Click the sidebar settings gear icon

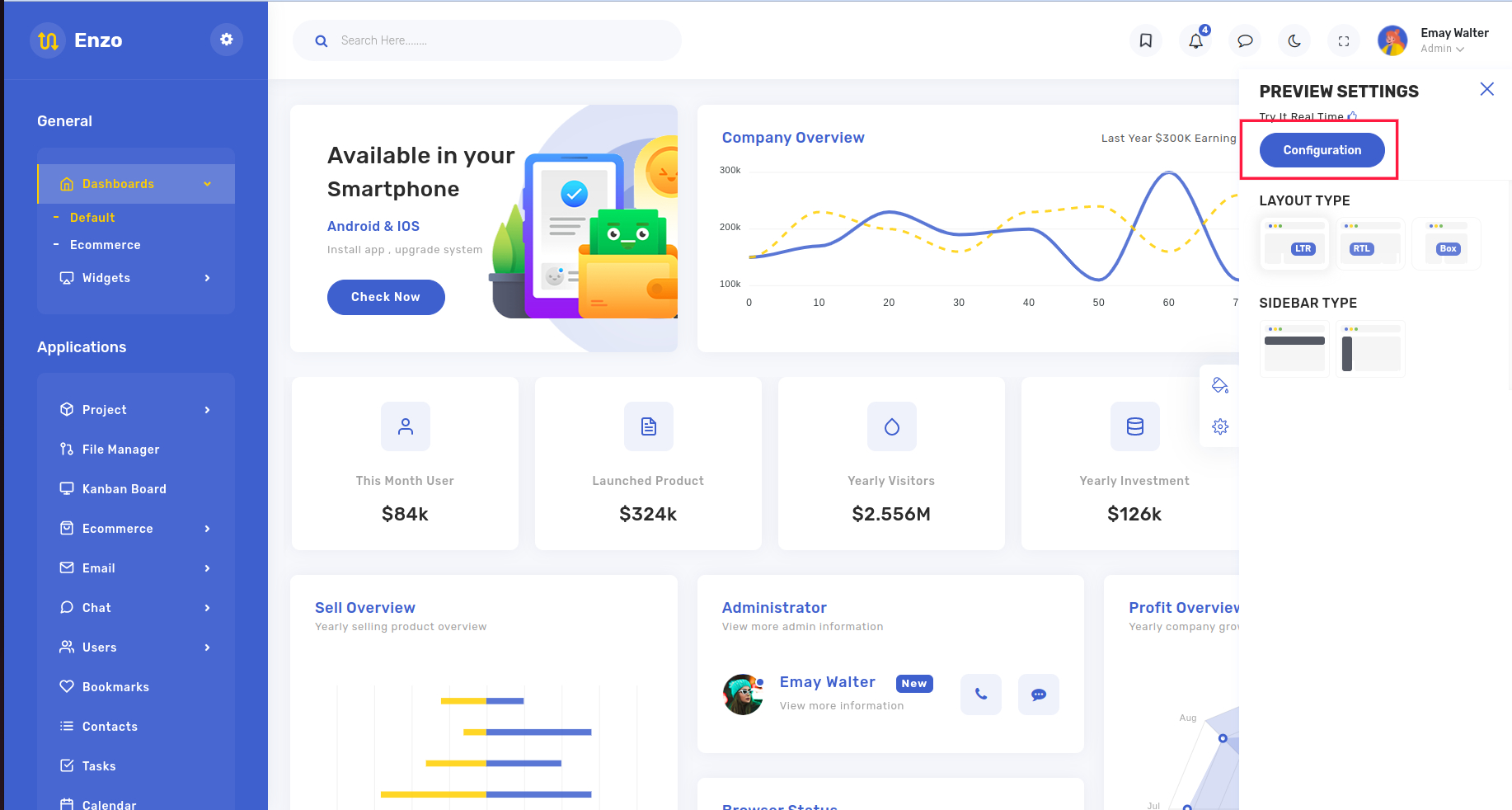click(227, 40)
